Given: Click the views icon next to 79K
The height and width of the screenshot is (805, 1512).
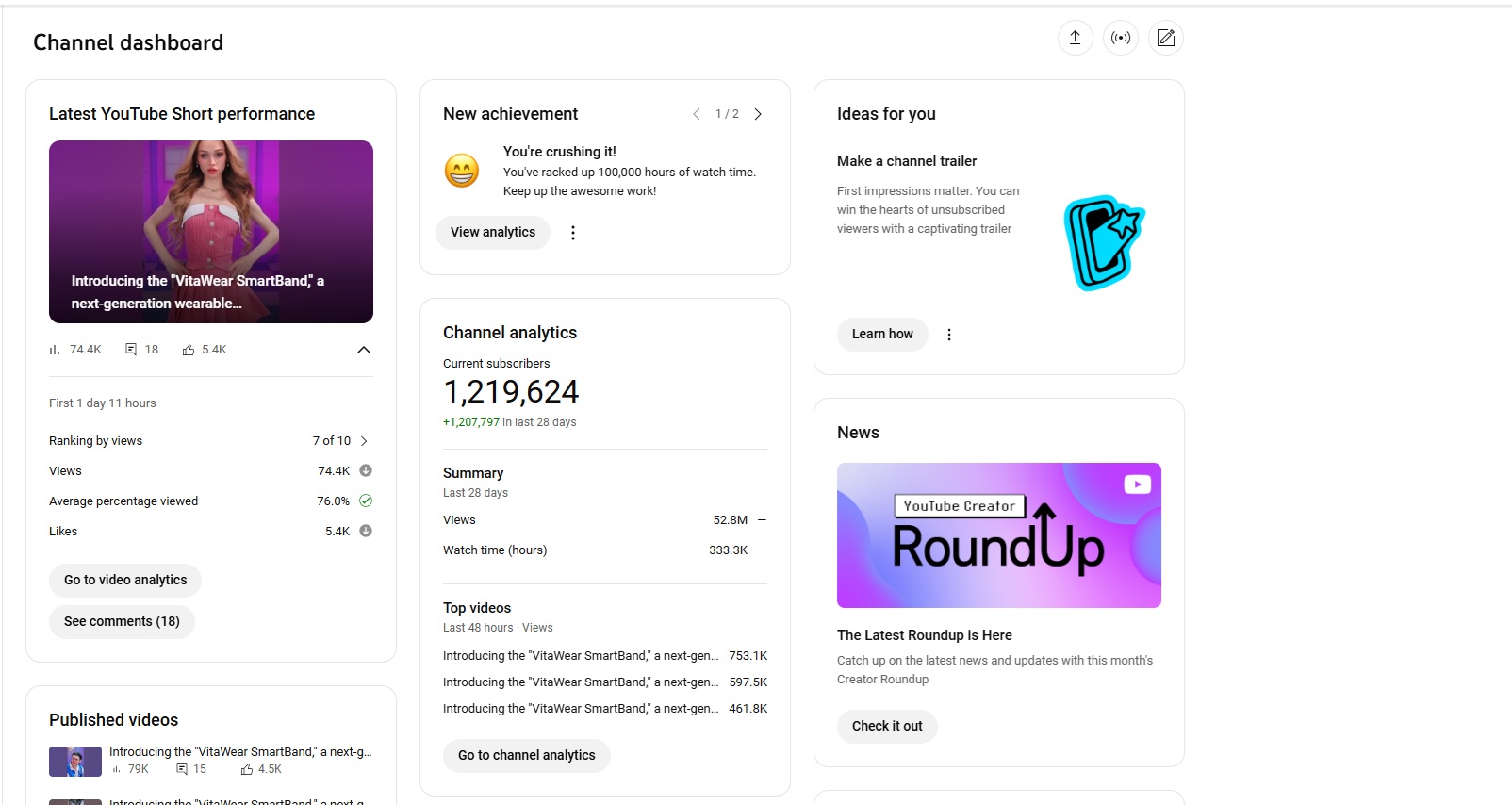Looking at the screenshot, I should click(x=117, y=770).
